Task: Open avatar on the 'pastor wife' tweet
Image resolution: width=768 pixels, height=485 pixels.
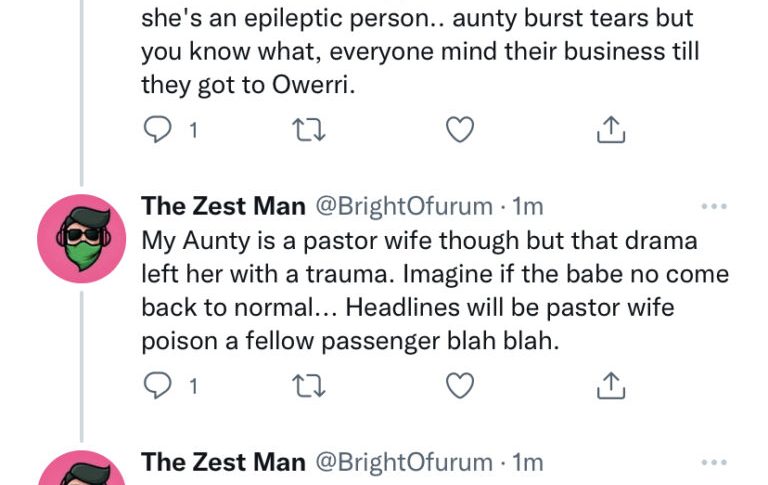Action: tap(81, 238)
